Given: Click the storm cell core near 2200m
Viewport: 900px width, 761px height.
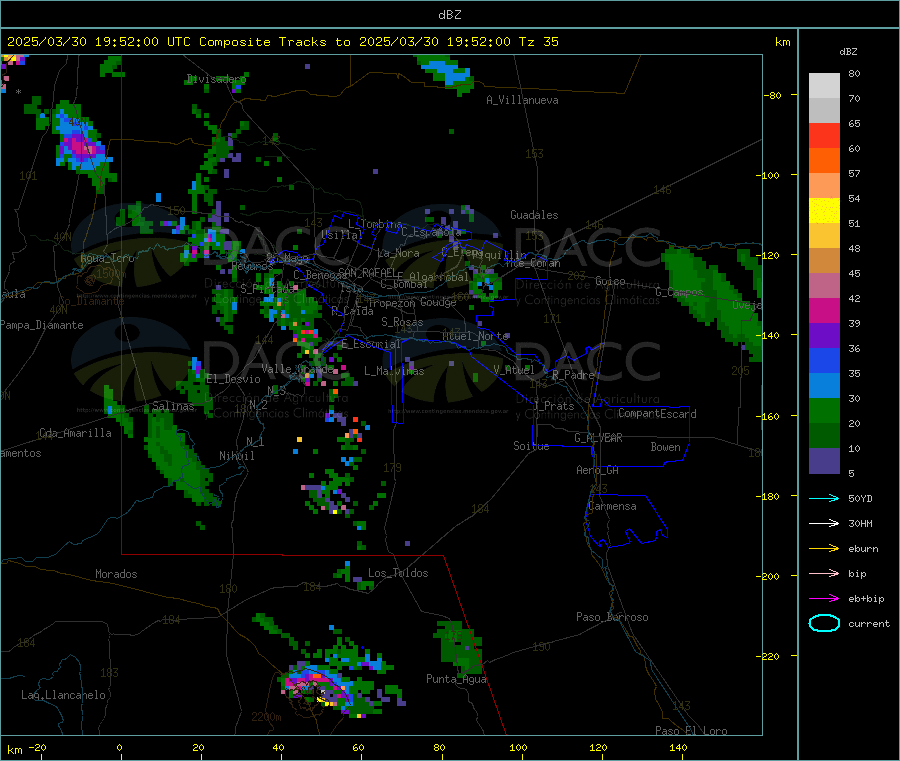Looking at the screenshot, I should [315, 687].
